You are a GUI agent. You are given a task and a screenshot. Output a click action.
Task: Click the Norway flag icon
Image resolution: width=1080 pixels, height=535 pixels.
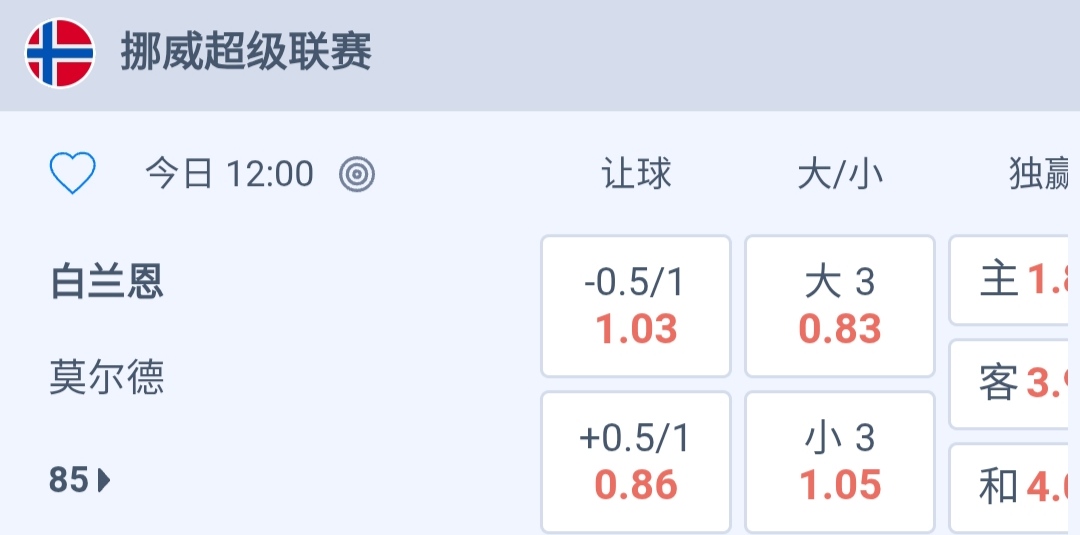click(60, 53)
